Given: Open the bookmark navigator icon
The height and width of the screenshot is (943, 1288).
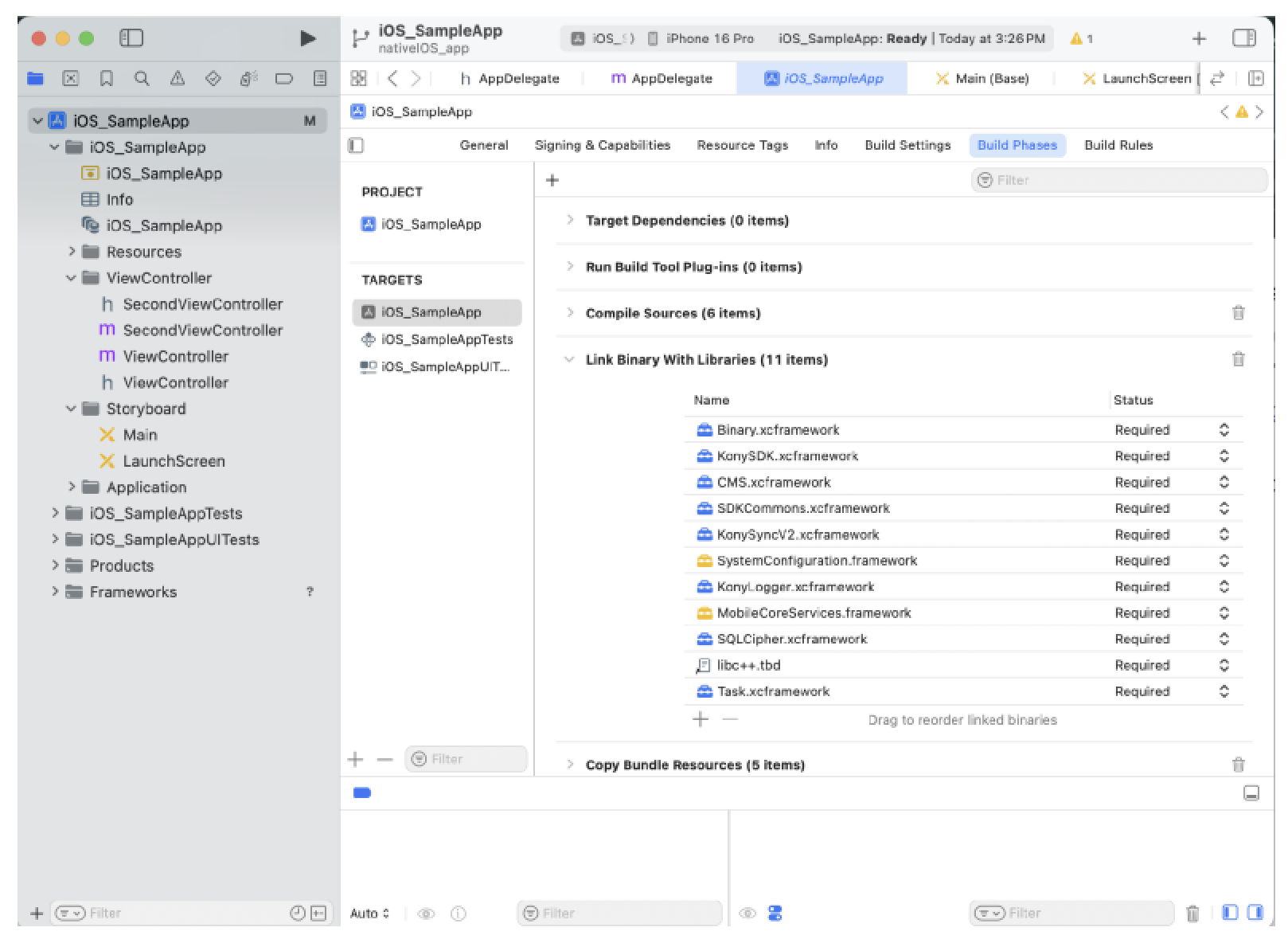Looking at the screenshot, I should click(x=106, y=78).
